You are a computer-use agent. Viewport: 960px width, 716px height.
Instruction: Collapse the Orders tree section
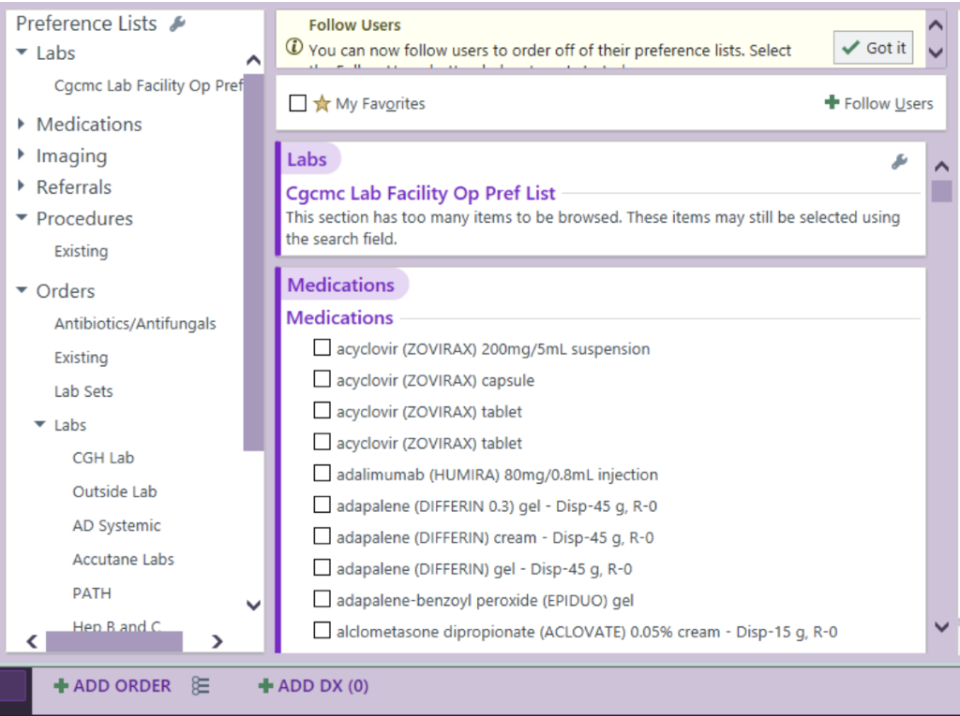(22, 290)
